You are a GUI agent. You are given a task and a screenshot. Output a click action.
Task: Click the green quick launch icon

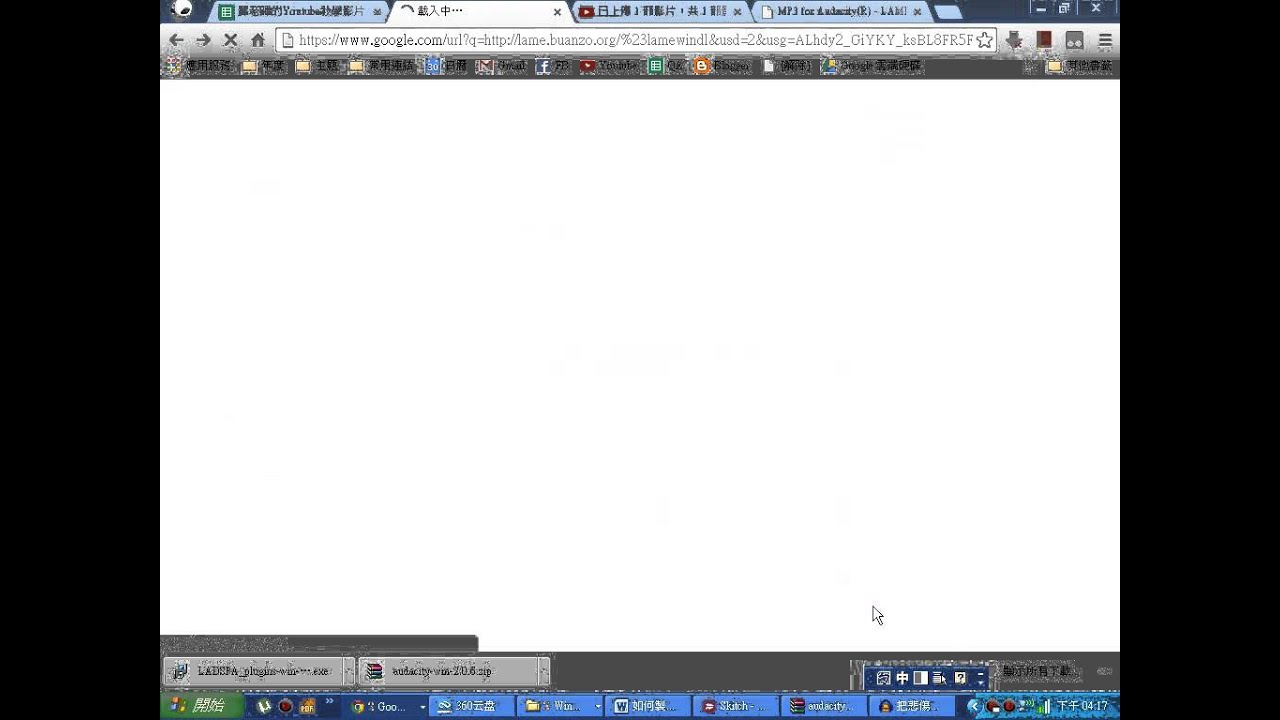tap(264, 706)
